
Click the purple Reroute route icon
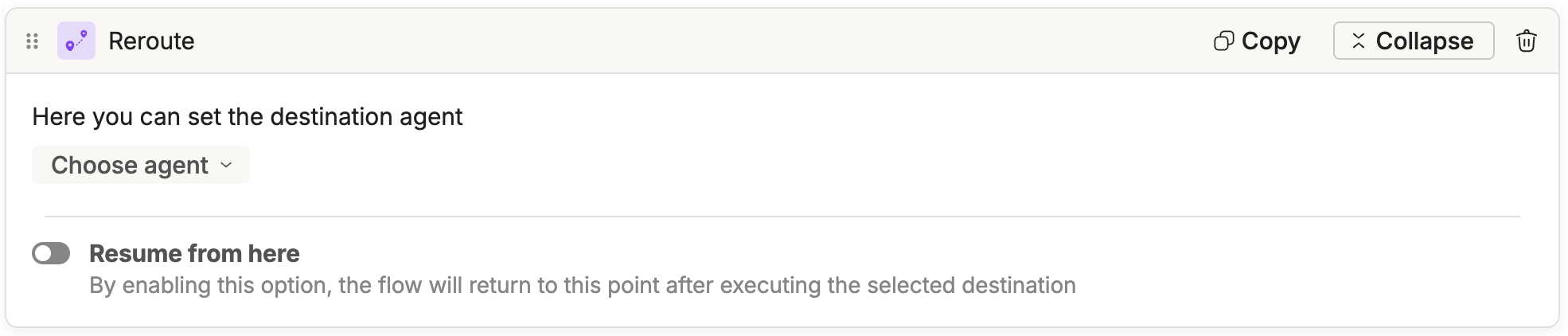pyautogui.click(x=76, y=41)
